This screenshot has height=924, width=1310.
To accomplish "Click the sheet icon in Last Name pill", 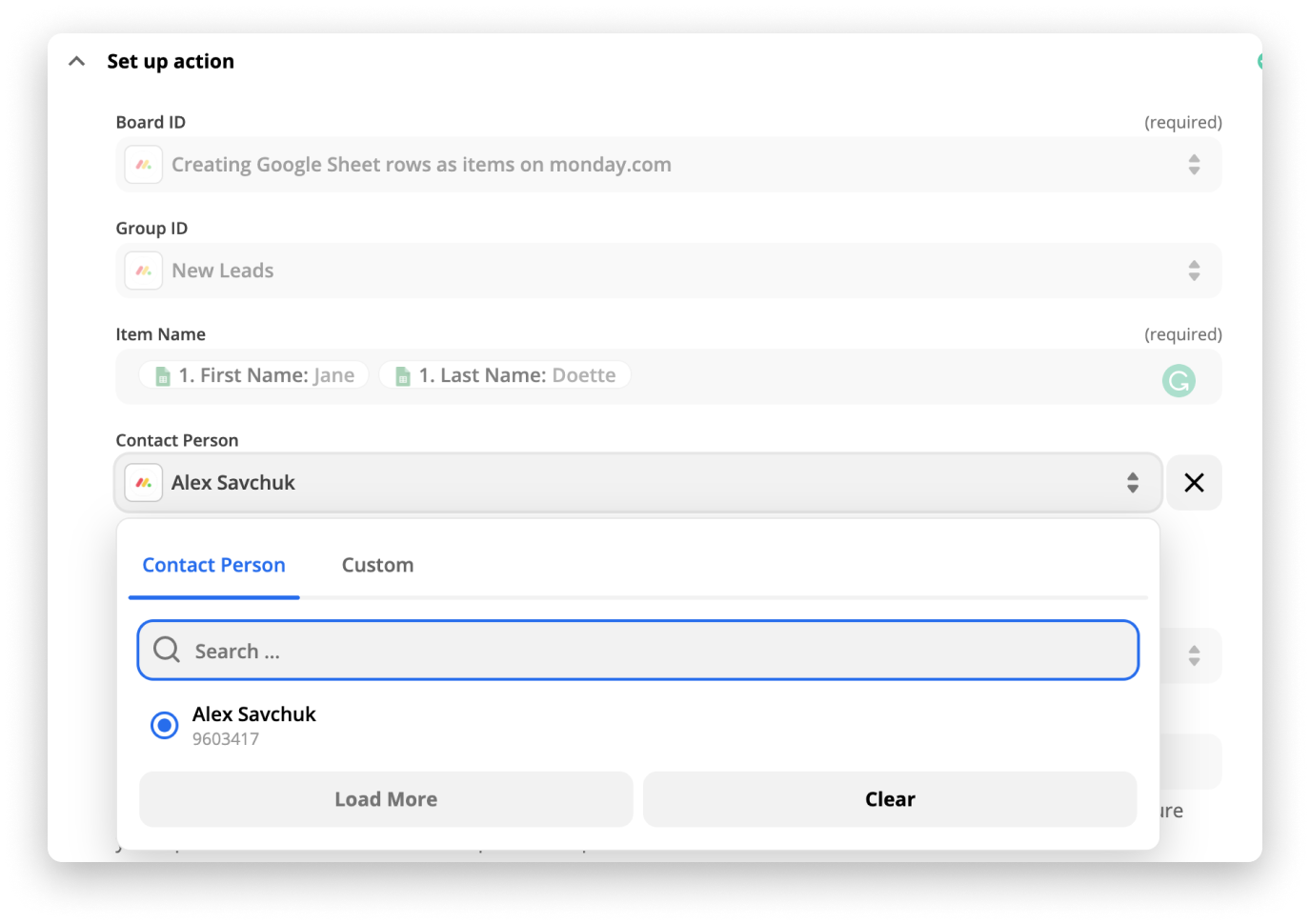I will pos(403,376).
